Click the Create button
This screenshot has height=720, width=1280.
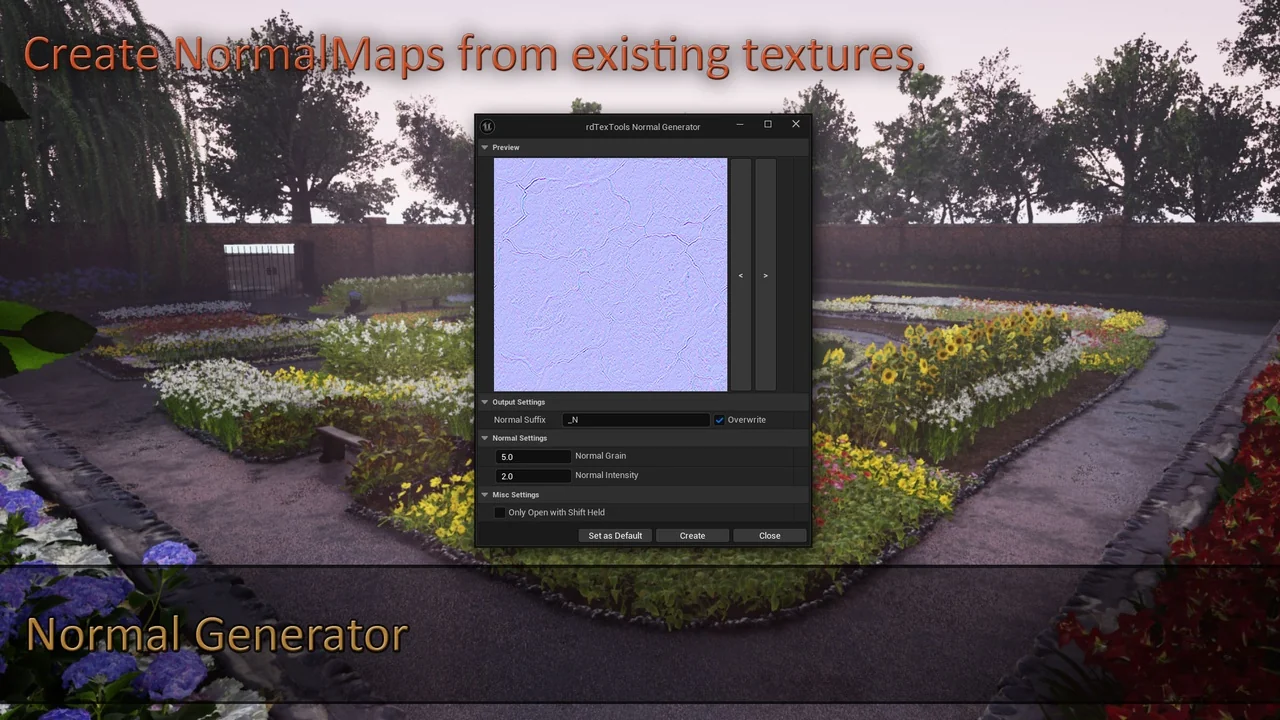[692, 536]
